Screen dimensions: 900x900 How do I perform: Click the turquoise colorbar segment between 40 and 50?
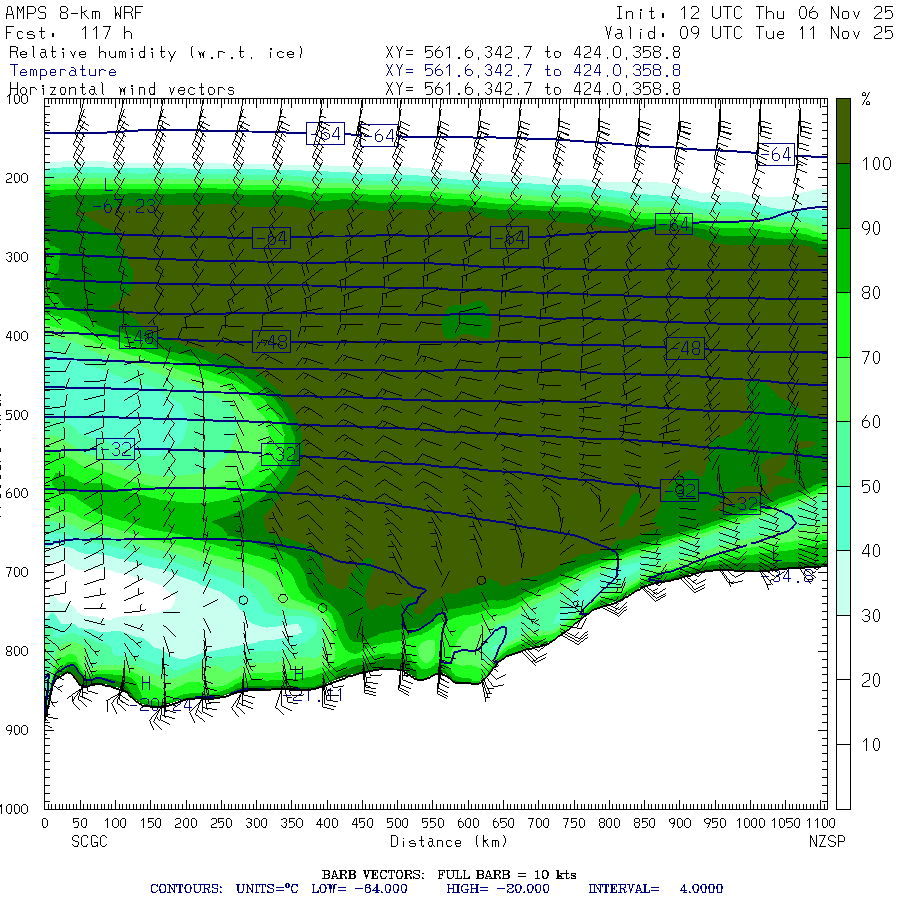(x=843, y=519)
